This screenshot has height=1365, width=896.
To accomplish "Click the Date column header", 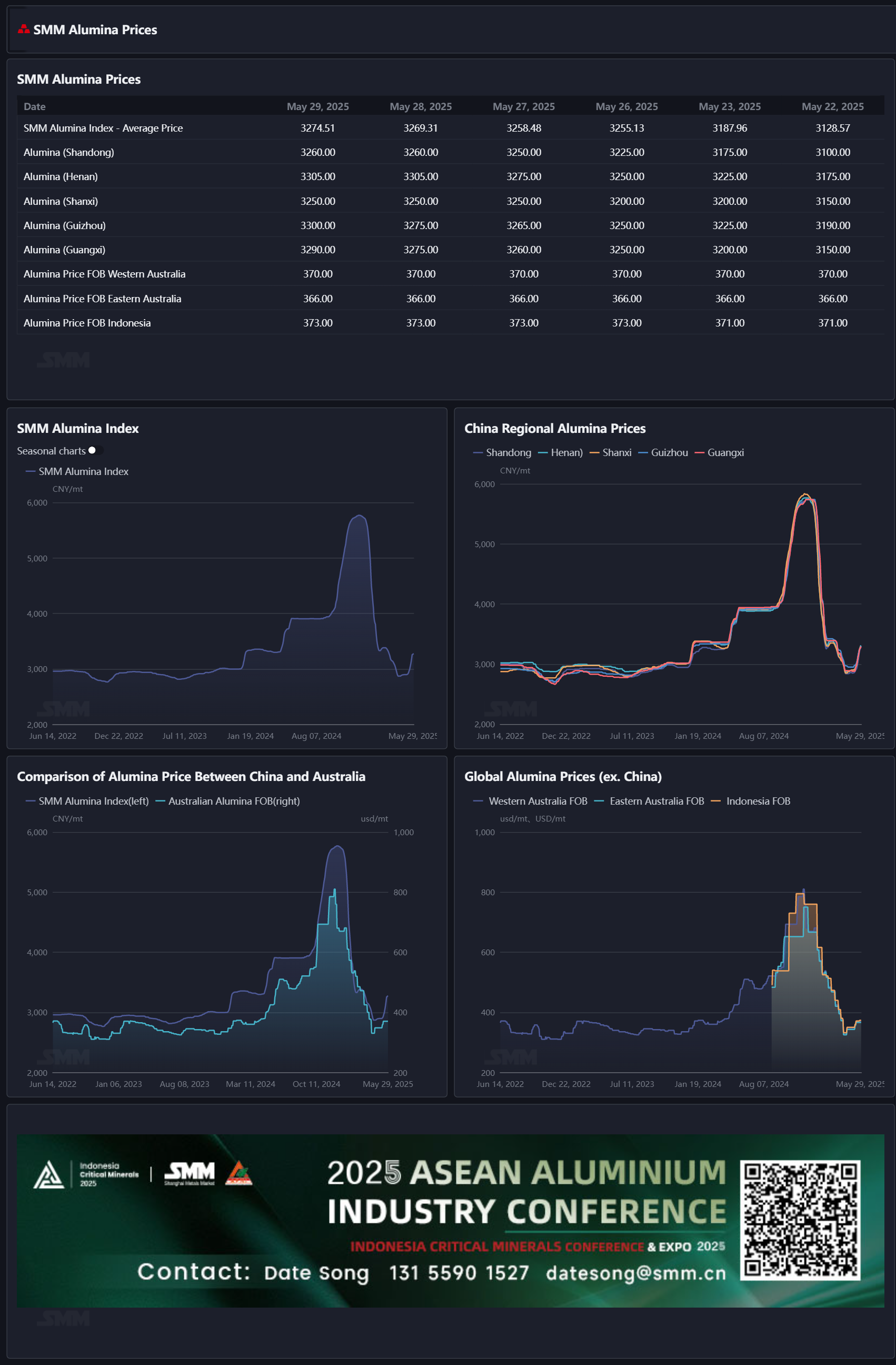I will coord(34,107).
